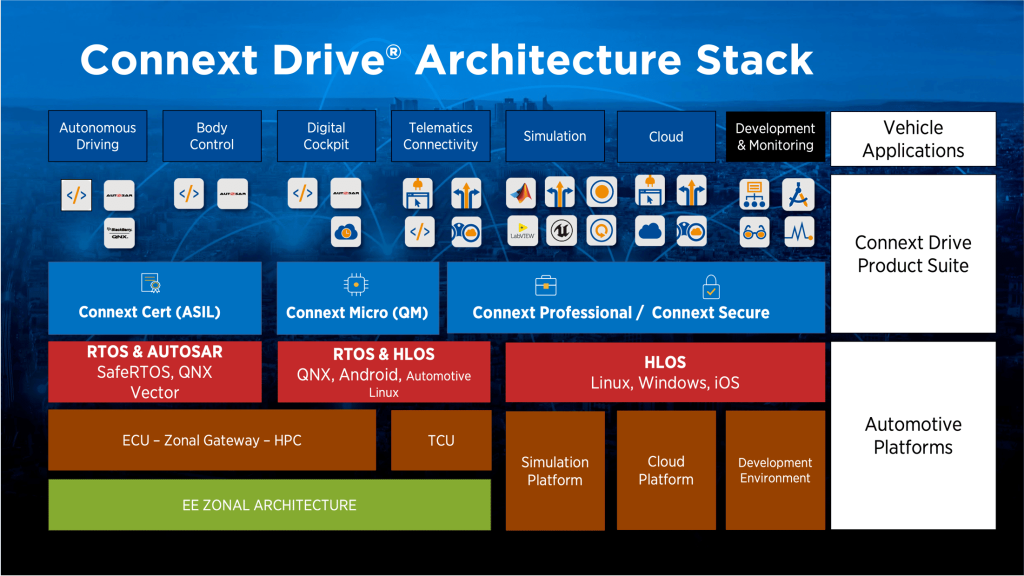The width and height of the screenshot is (1024, 576).
Task: Select the LabVIEW icon
Action: coord(522,231)
